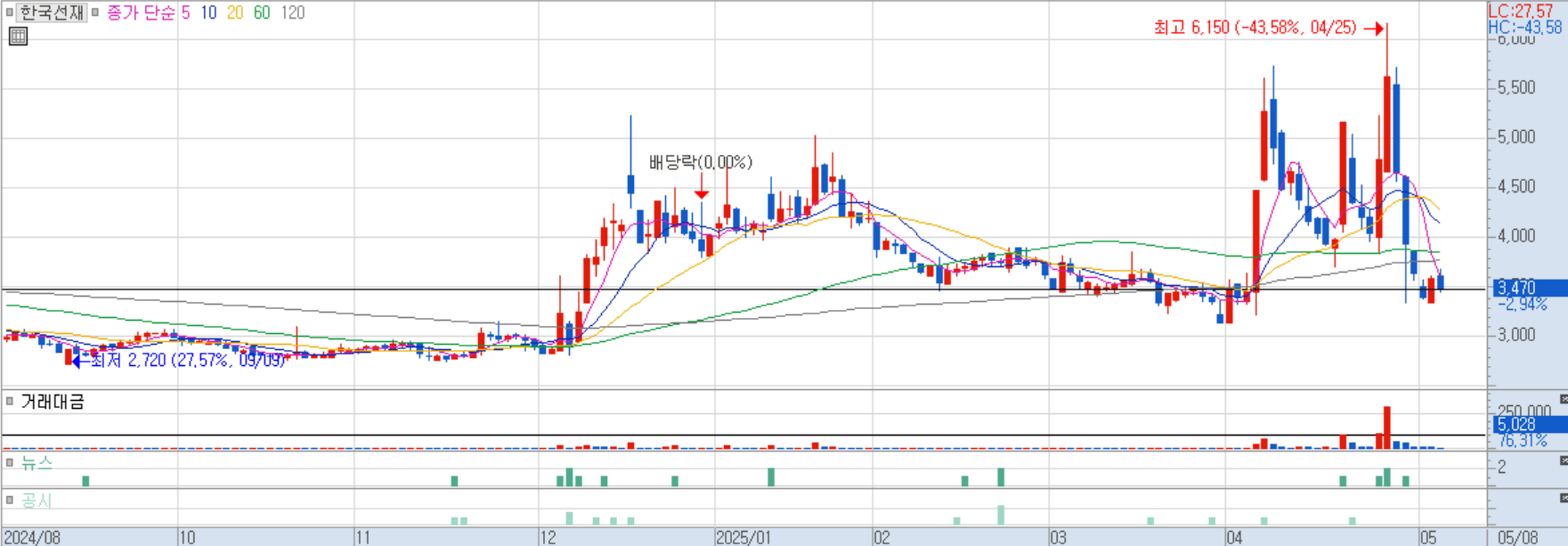Toggle the 120-day moving average
Image resolution: width=1568 pixels, height=546 pixels.
click(292, 13)
